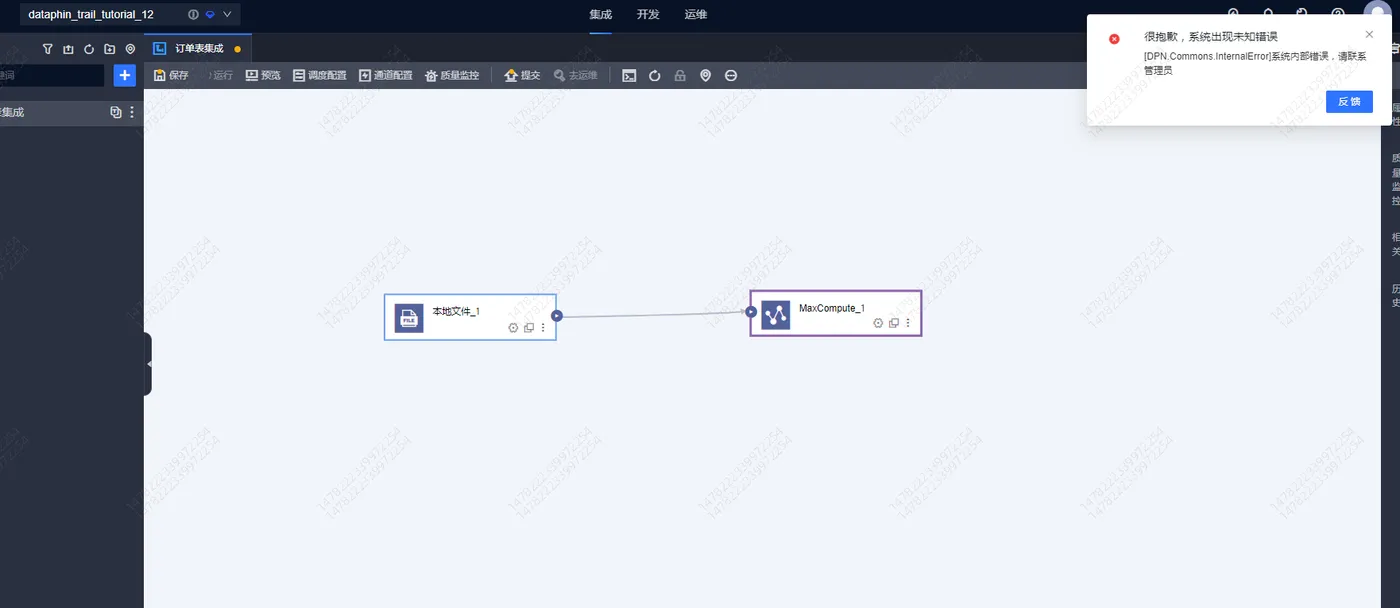Click 提交 to submit the task
The width and height of the screenshot is (1400, 608).
522,75
